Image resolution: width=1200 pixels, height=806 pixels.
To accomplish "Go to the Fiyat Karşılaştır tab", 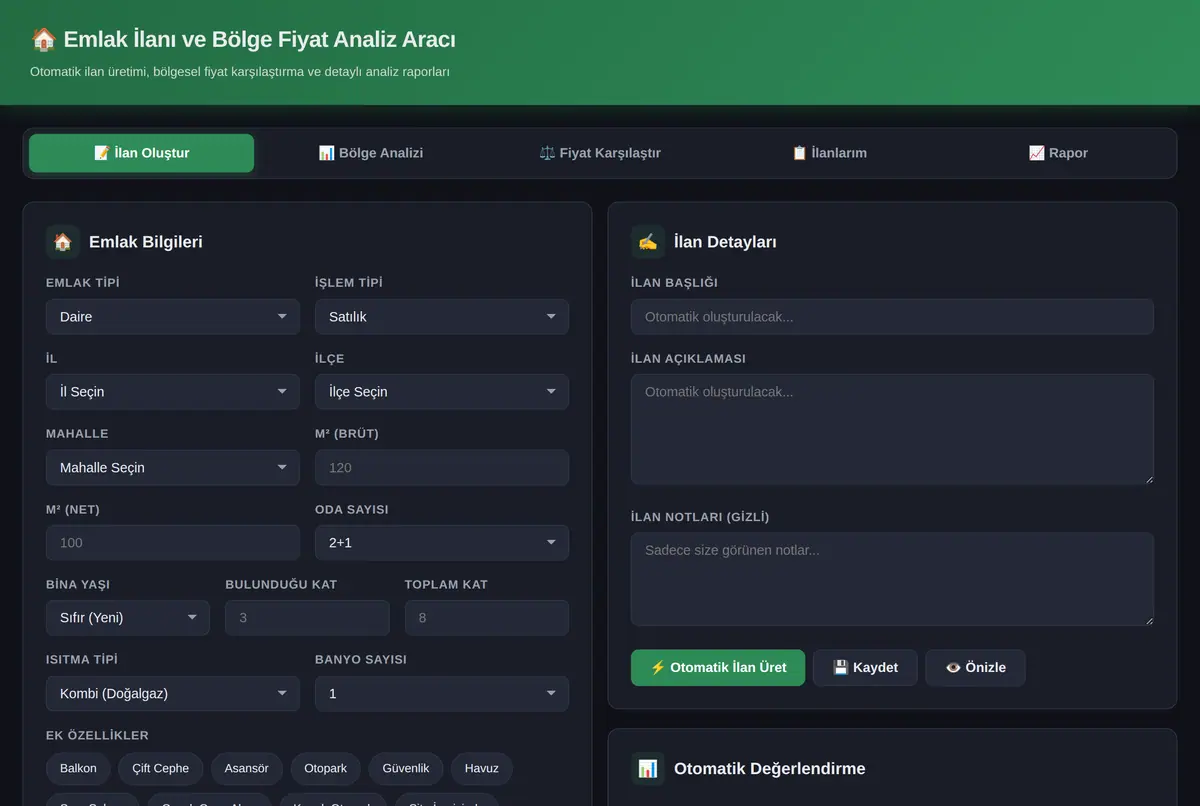I will 600,153.
